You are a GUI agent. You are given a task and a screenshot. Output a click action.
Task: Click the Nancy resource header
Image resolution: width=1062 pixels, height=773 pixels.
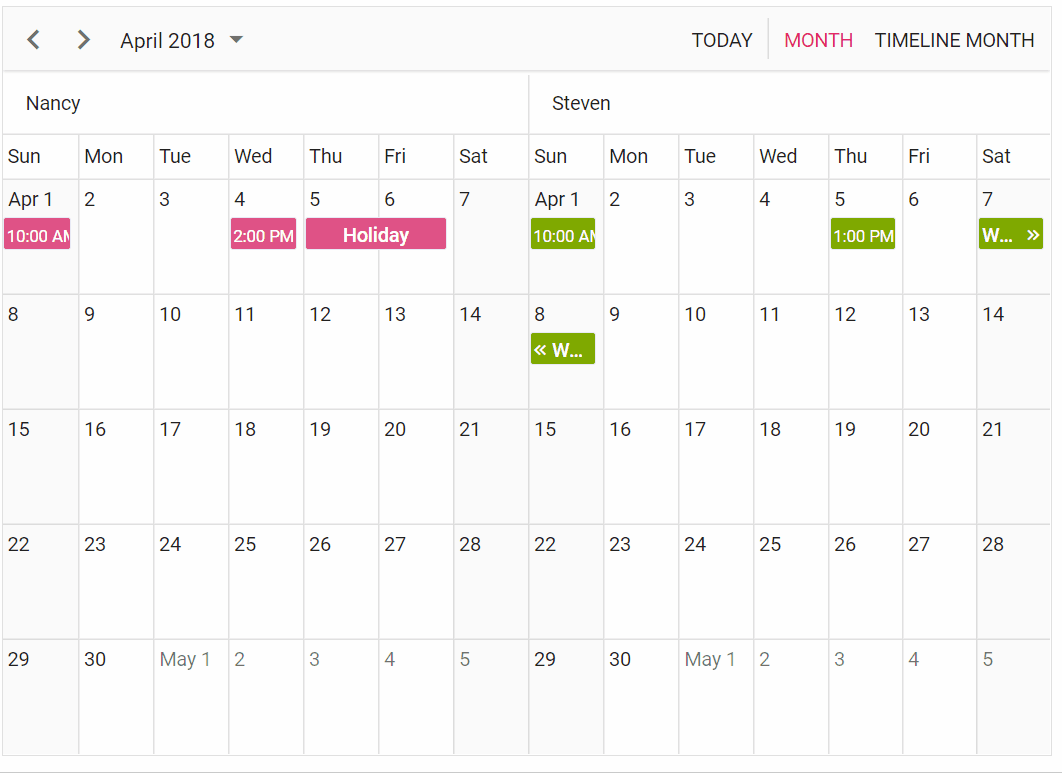[53, 103]
